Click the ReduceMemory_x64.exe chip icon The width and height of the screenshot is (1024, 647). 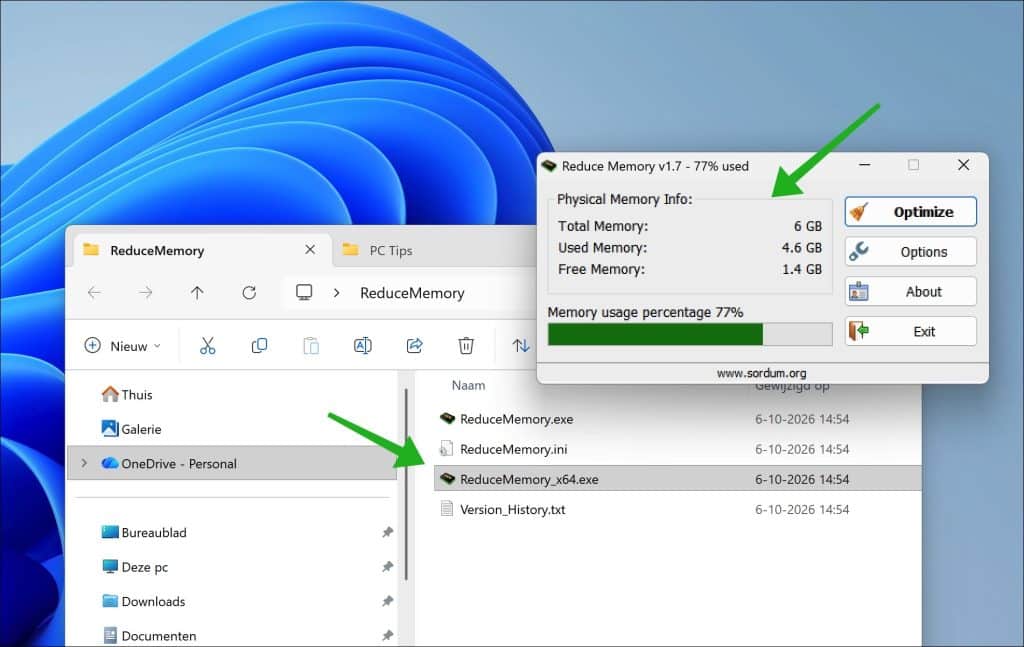[447, 479]
